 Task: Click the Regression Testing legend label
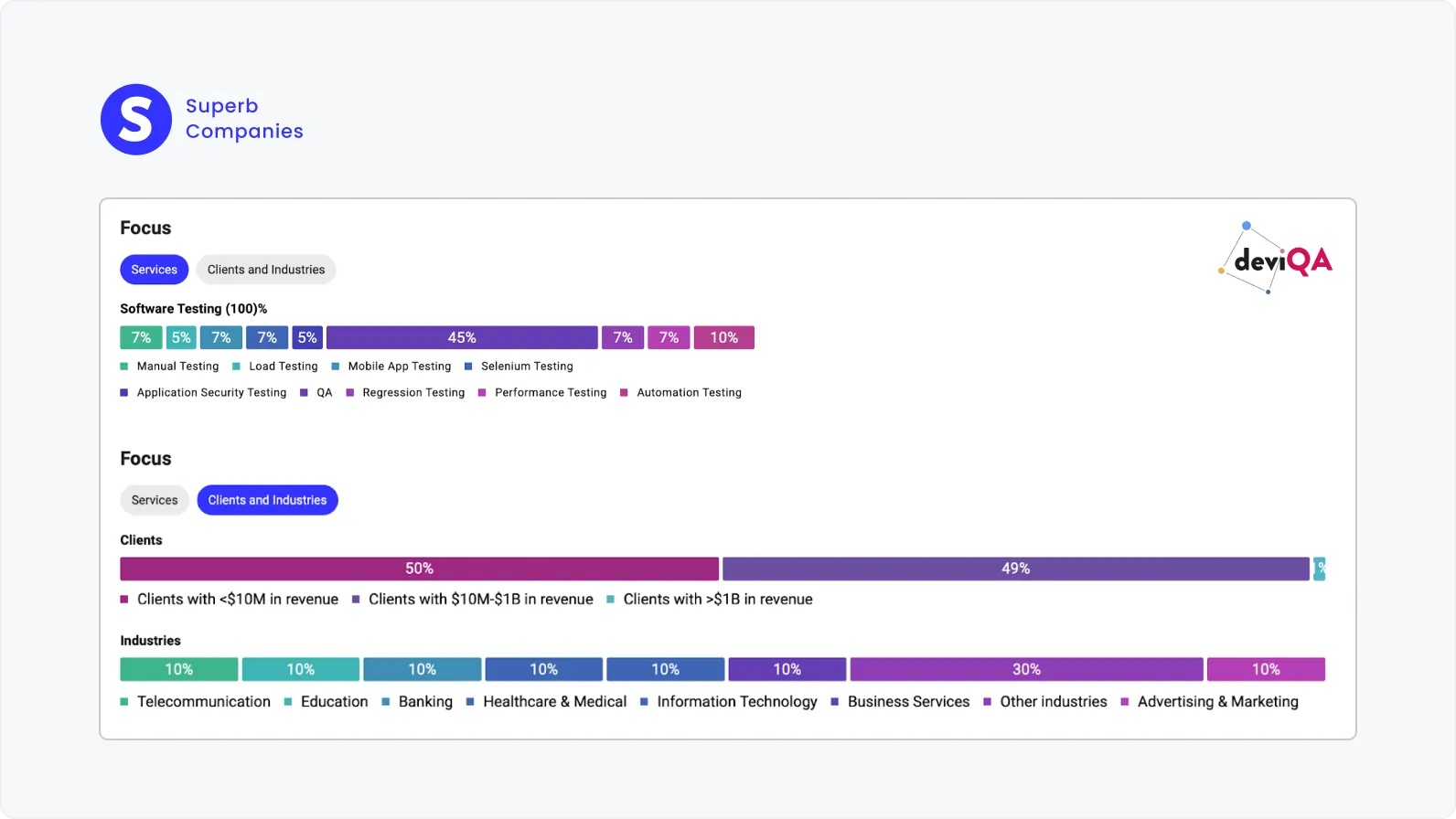(413, 393)
